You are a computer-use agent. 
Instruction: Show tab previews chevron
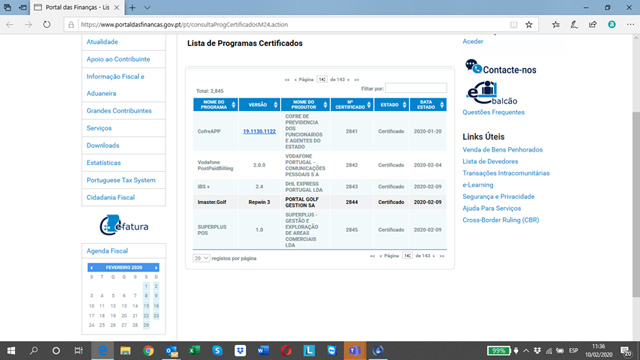[x=147, y=7]
